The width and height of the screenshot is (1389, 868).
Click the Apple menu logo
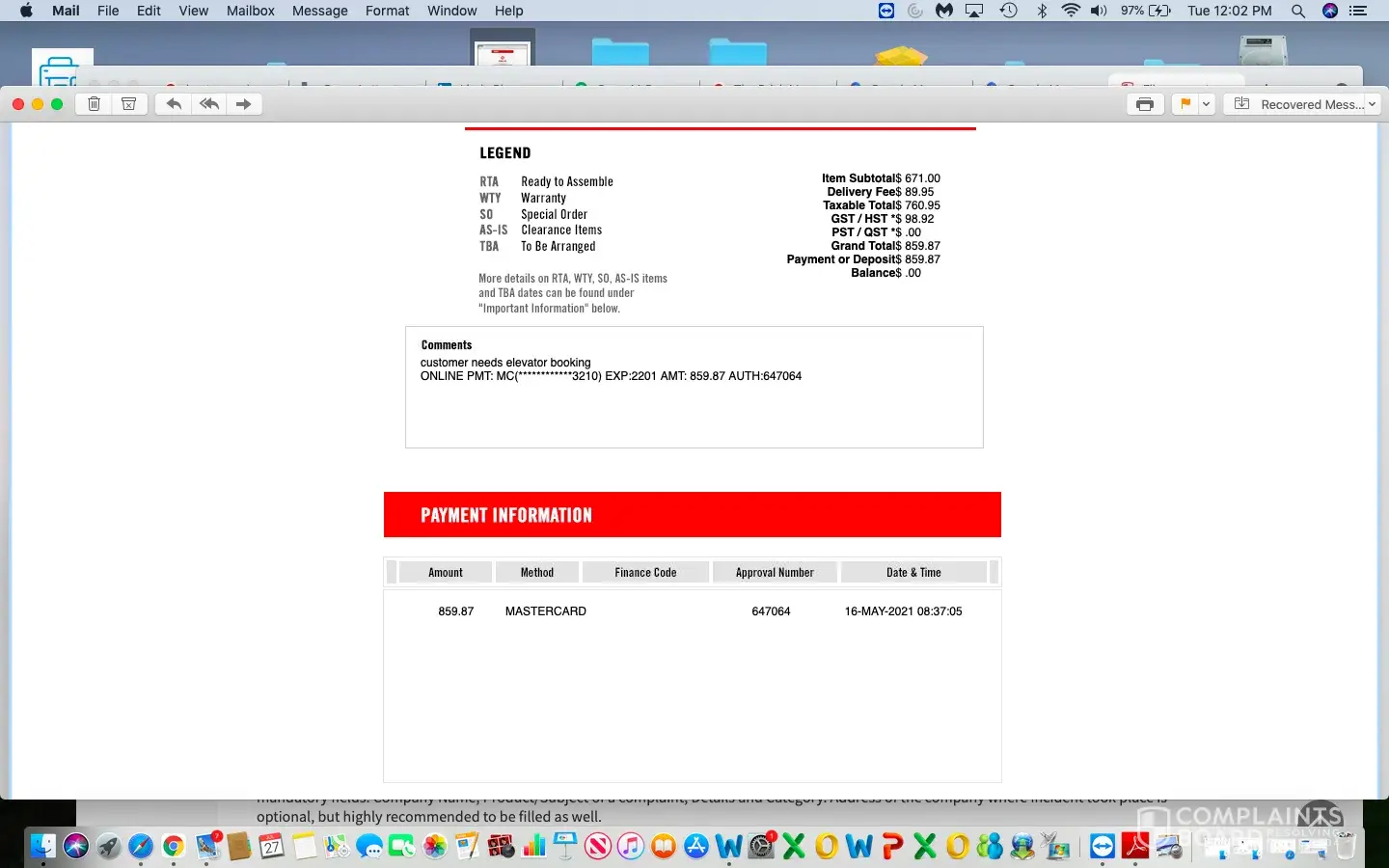(26, 11)
